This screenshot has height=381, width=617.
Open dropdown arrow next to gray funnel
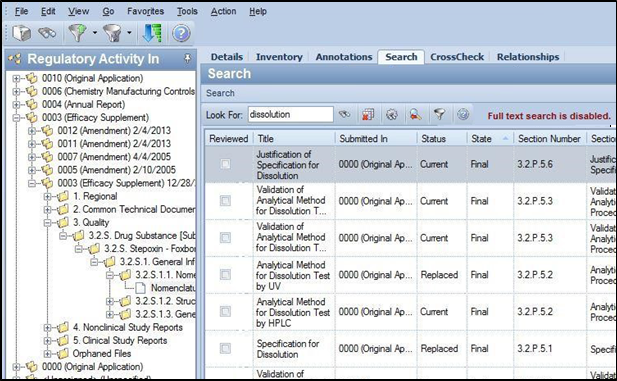129,33
